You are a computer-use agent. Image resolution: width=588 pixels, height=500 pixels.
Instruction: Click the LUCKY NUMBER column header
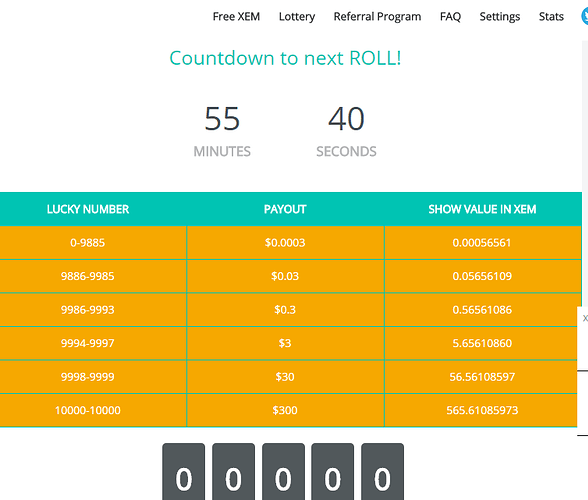[x=88, y=209]
